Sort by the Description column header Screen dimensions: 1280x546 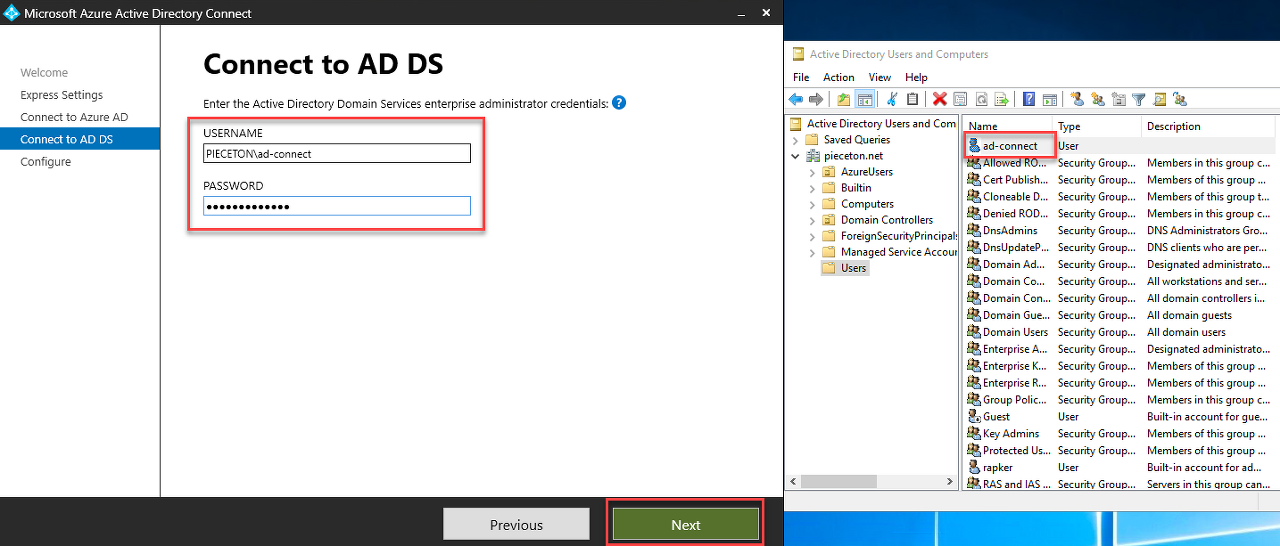pos(1208,126)
